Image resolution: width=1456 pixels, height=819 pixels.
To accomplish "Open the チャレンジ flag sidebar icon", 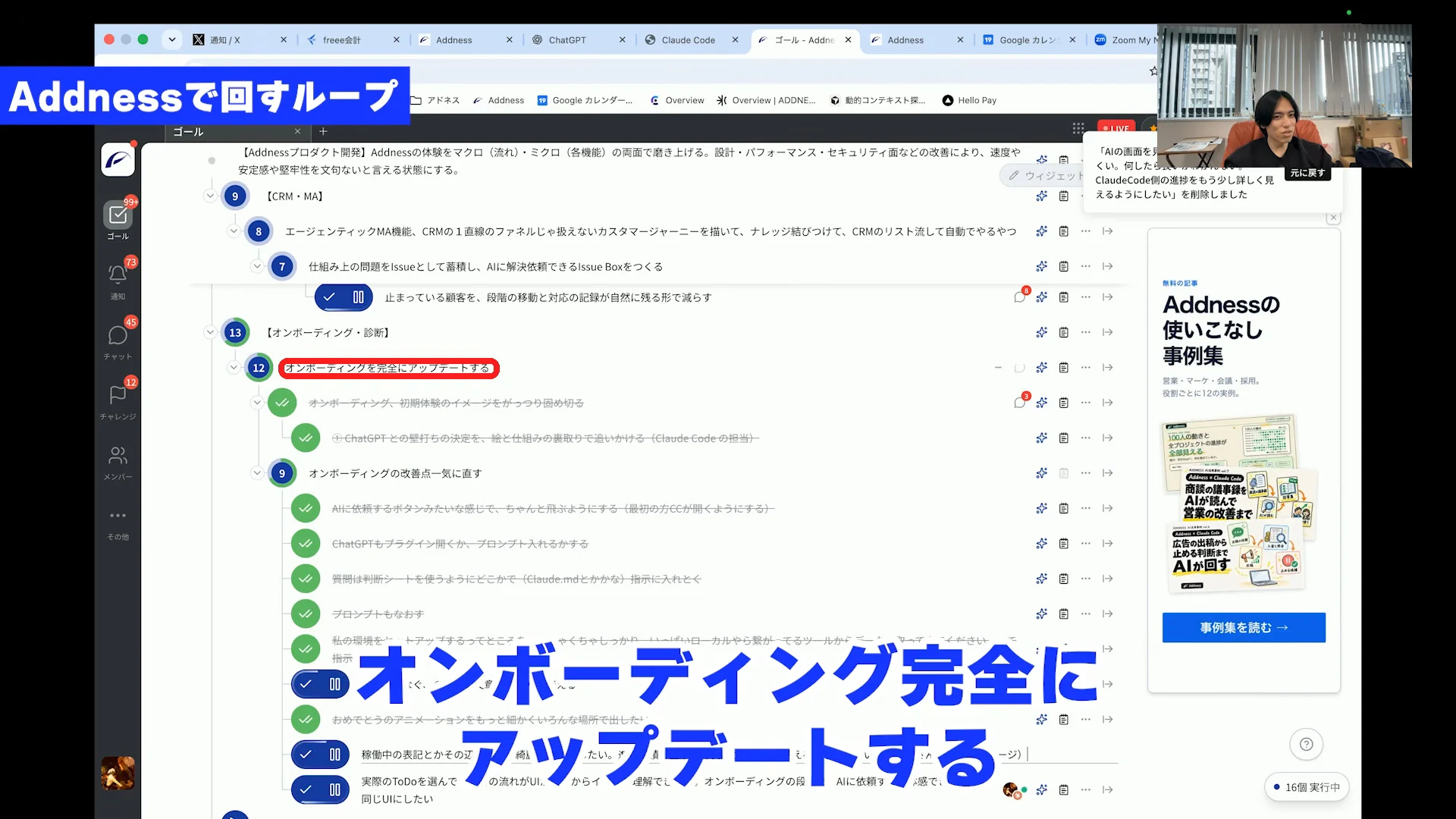I will pyautogui.click(x=118, y=394).
